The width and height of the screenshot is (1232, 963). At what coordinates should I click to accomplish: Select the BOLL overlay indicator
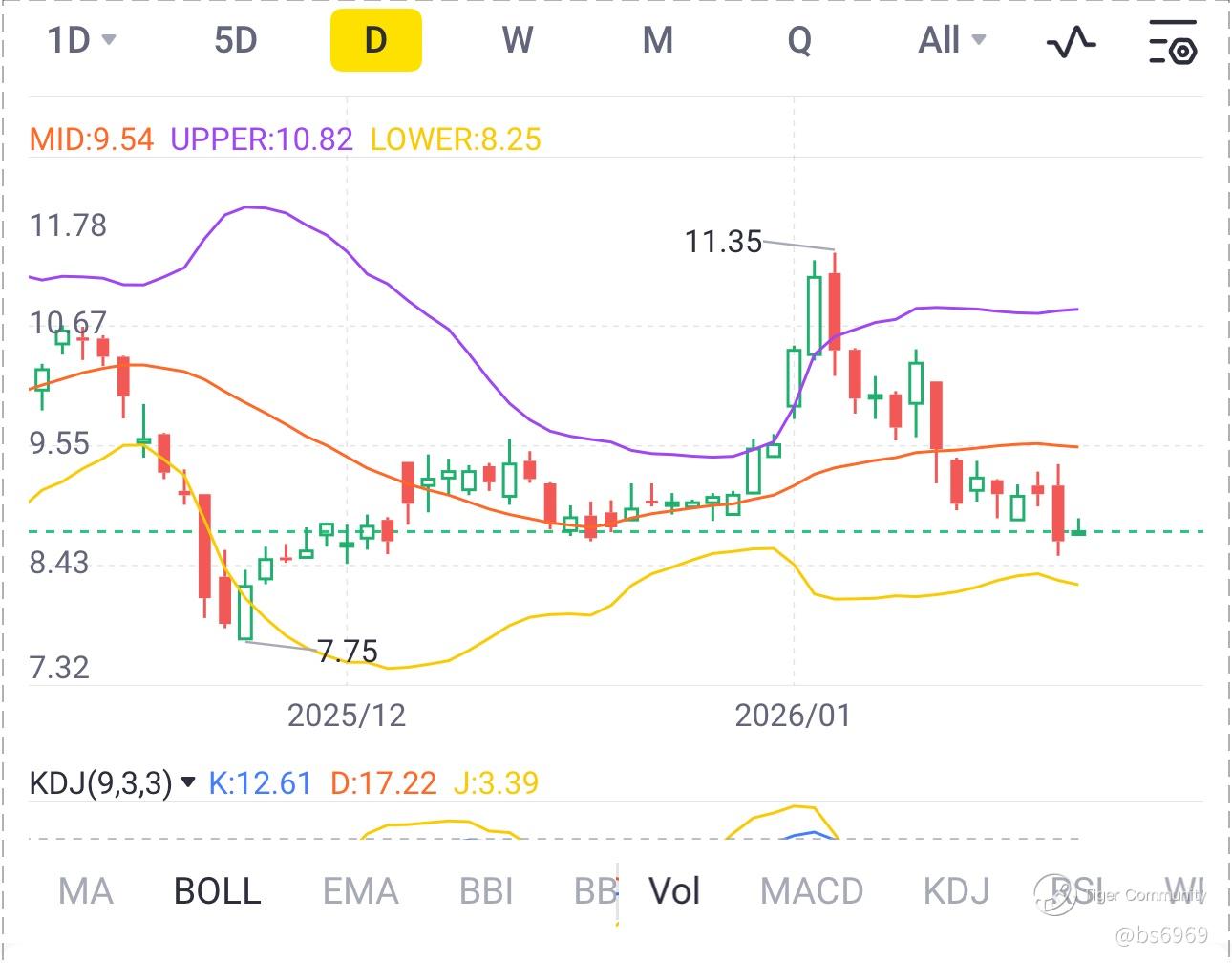pyautogui.click(x=218, y=891)
